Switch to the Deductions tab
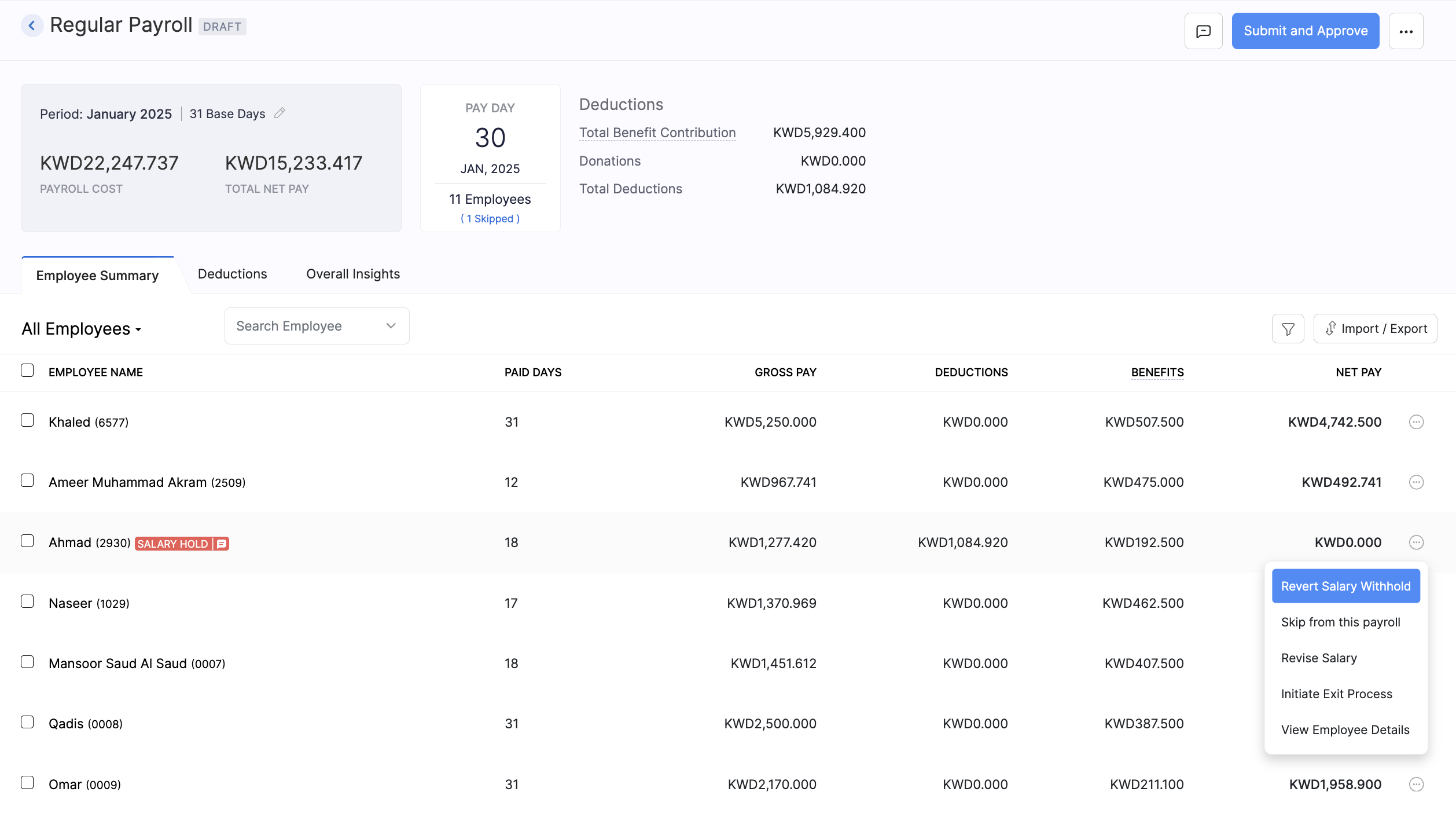This screenshot has width=1456, height=814. tap(231, 274)
